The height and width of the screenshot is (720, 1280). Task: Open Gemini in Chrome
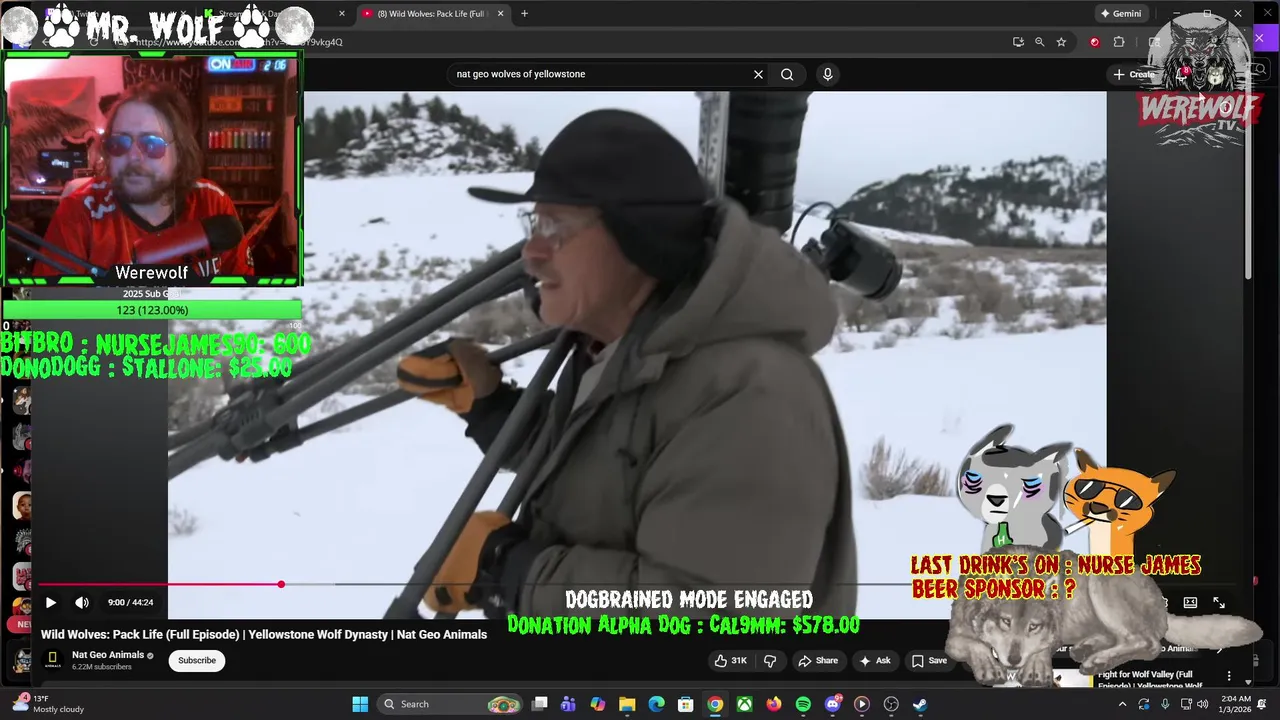1121,14
